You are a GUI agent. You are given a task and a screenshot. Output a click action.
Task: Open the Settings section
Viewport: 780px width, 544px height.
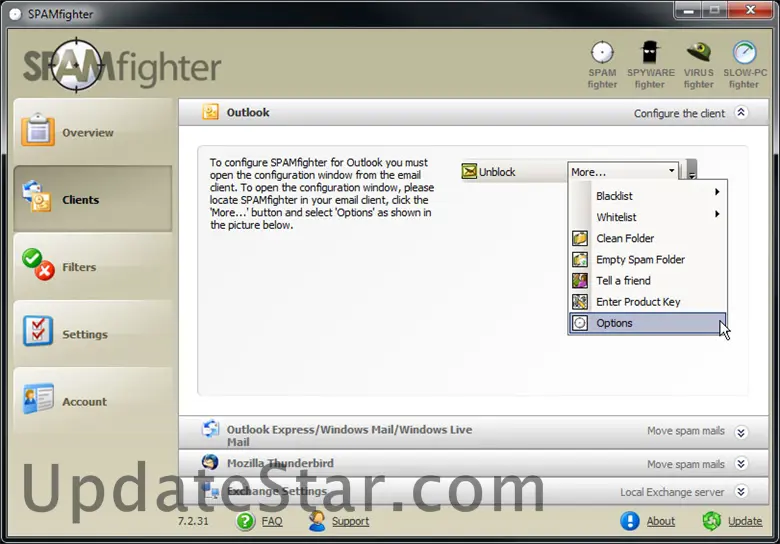[93, 334]
